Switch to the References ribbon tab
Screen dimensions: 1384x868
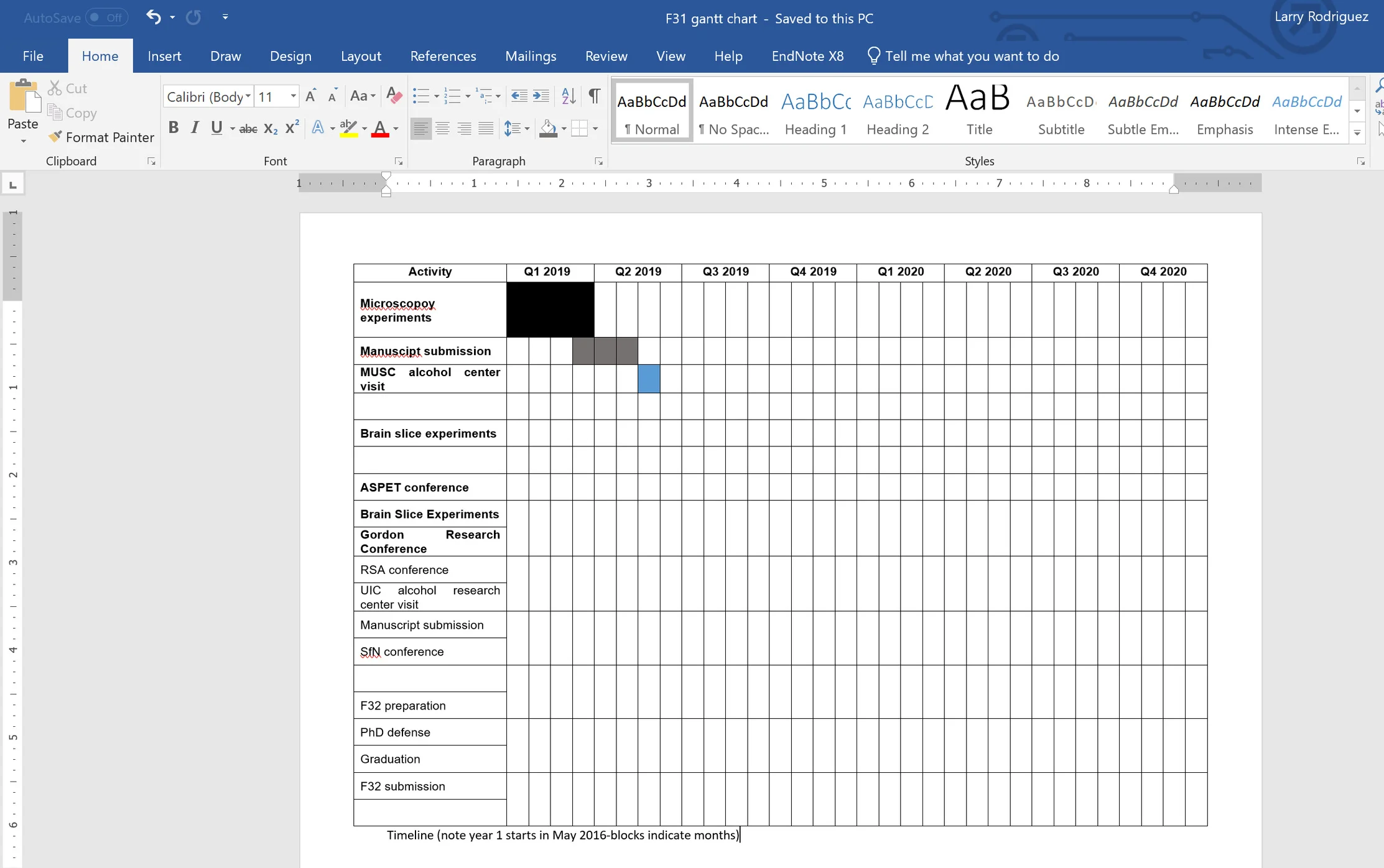pyautogui.click(x=443, y=55)
